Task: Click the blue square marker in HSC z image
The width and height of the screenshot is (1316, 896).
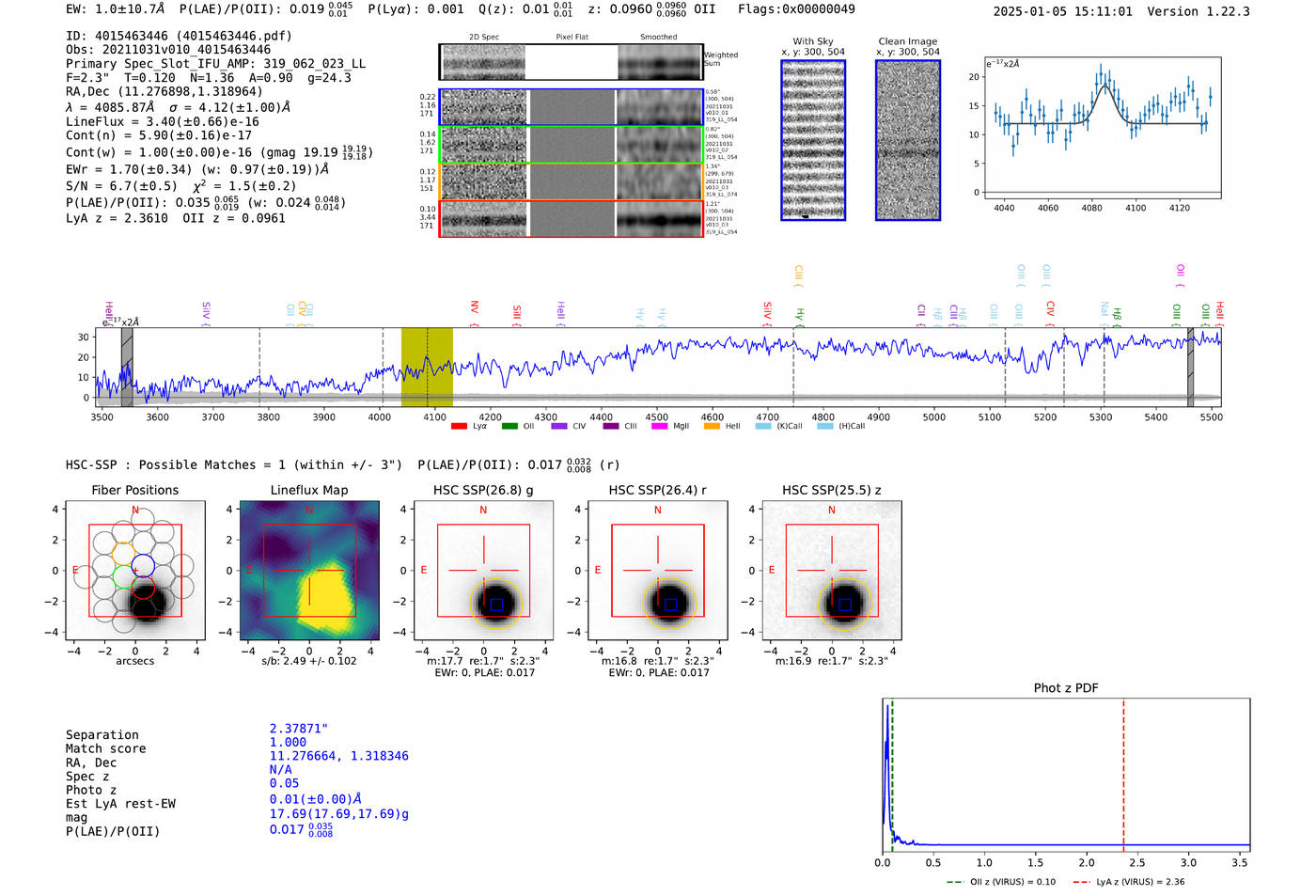Action: point(844,604)
